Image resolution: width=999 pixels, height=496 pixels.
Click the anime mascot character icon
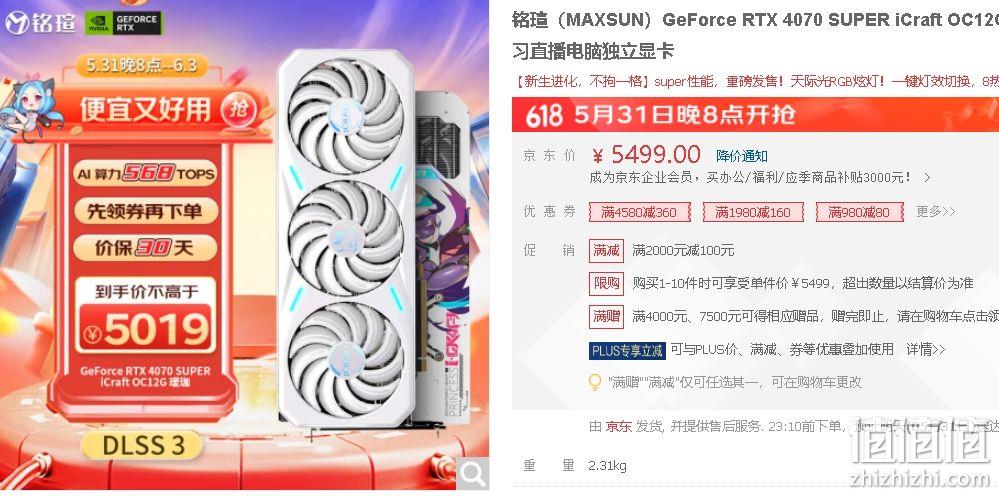pos(31,110)
